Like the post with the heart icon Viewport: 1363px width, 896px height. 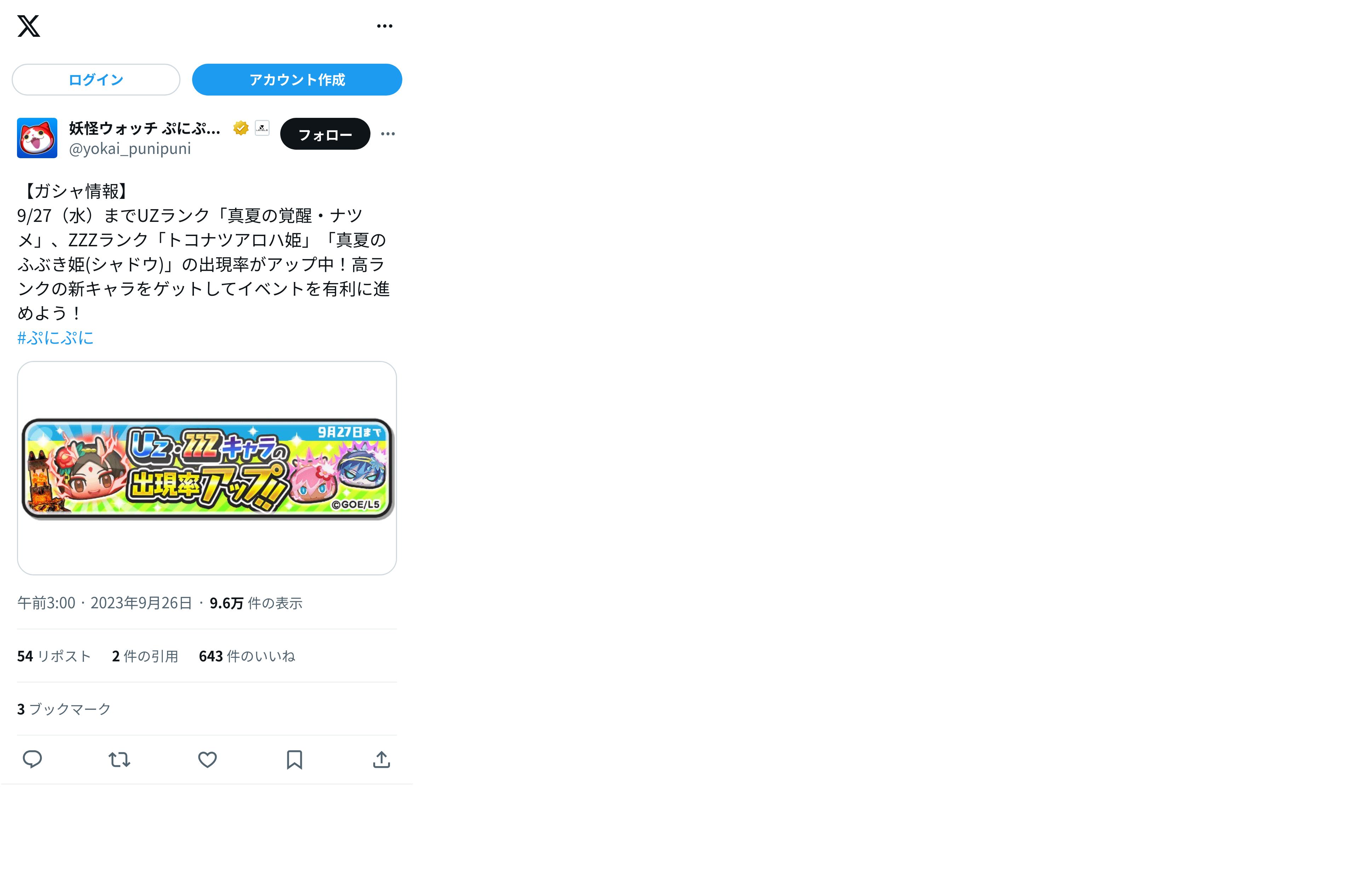pos(207,760)
